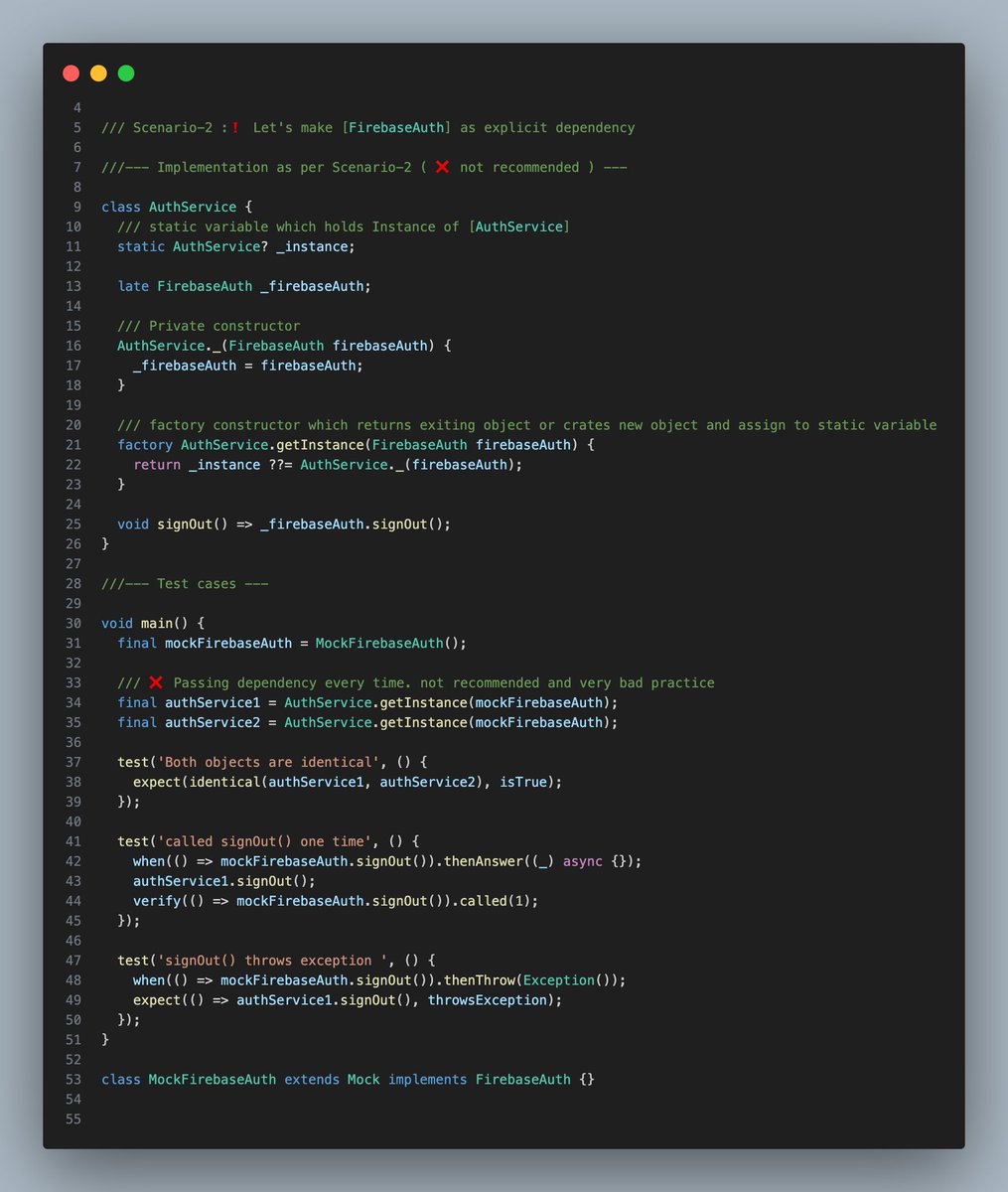The image size is (1008, 1192).
Task: Click the 'void main() {' line
Action: click(x=153, y=623)
